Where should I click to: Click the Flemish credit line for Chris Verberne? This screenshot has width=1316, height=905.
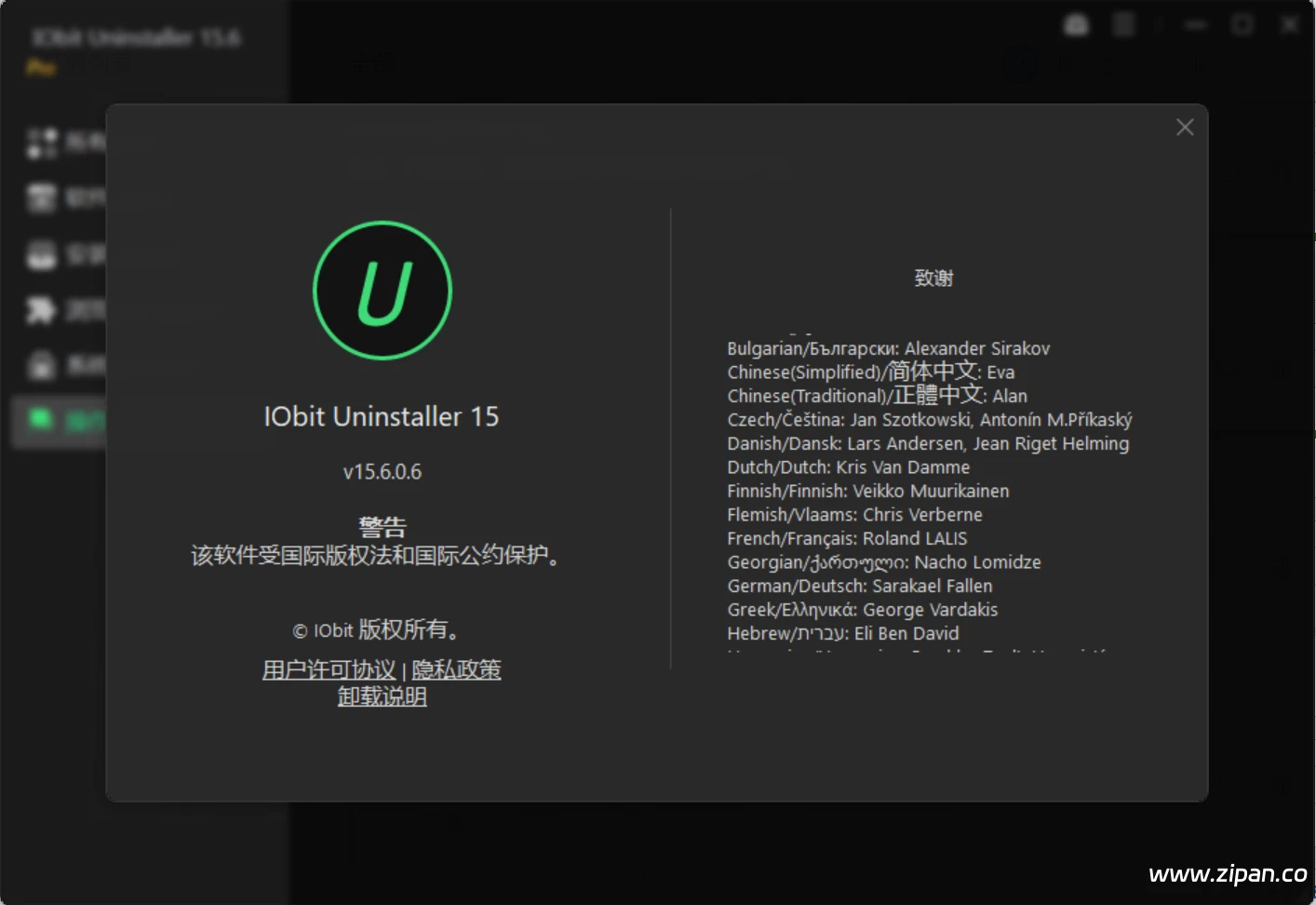tap(854, 515)
